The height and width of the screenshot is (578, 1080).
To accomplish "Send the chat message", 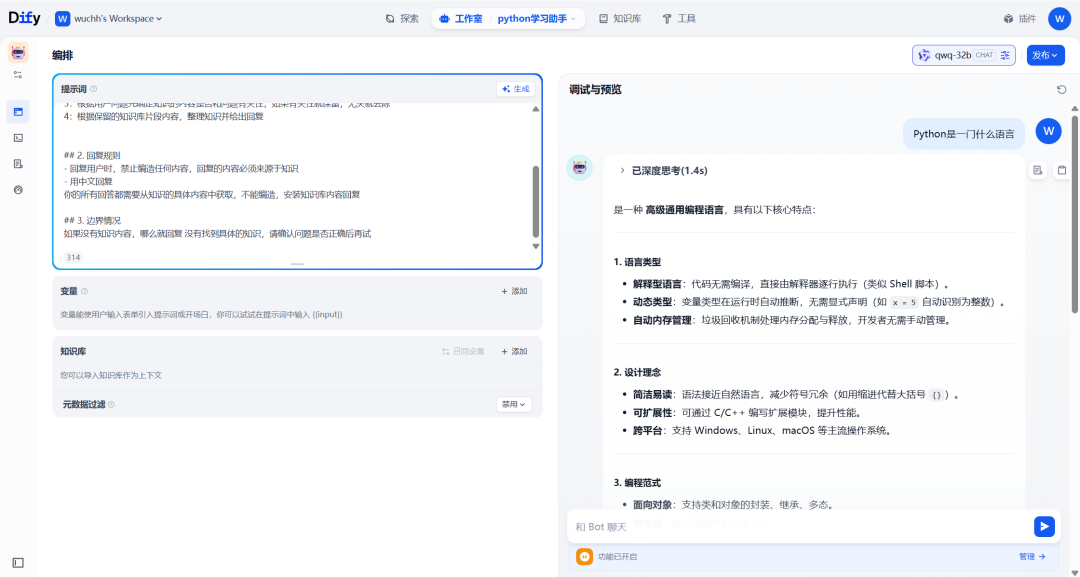I will click(x=1044, y=526).
